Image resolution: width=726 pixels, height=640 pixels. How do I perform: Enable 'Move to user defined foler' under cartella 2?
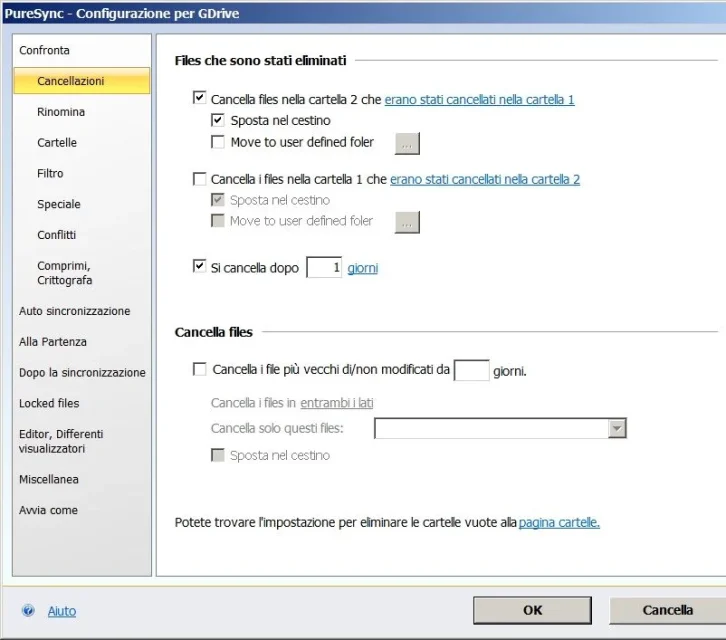[x=218, y=141]
